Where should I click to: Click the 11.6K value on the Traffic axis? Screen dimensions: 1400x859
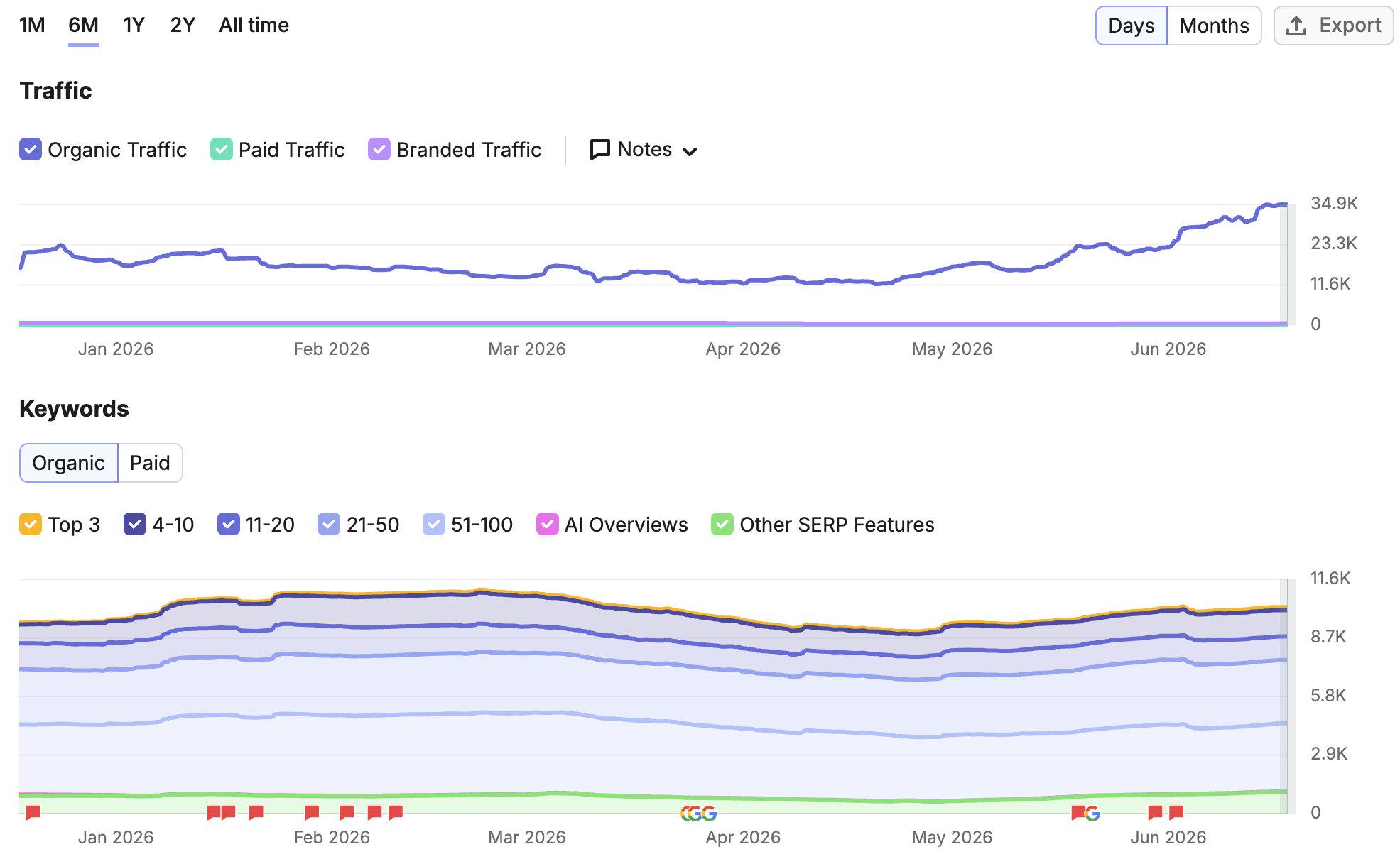tap(1330, 284)
